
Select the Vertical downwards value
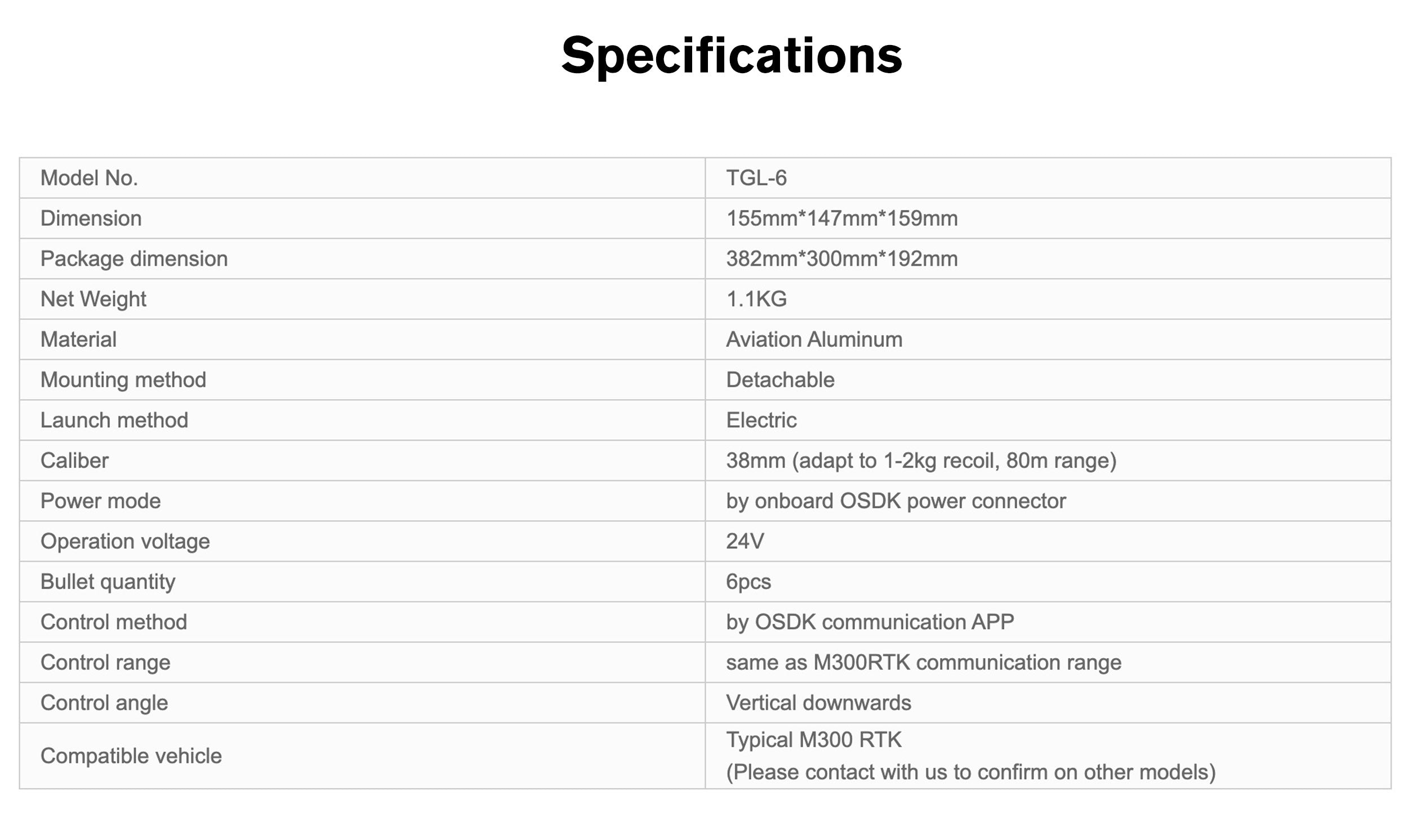tap(818, 703)
